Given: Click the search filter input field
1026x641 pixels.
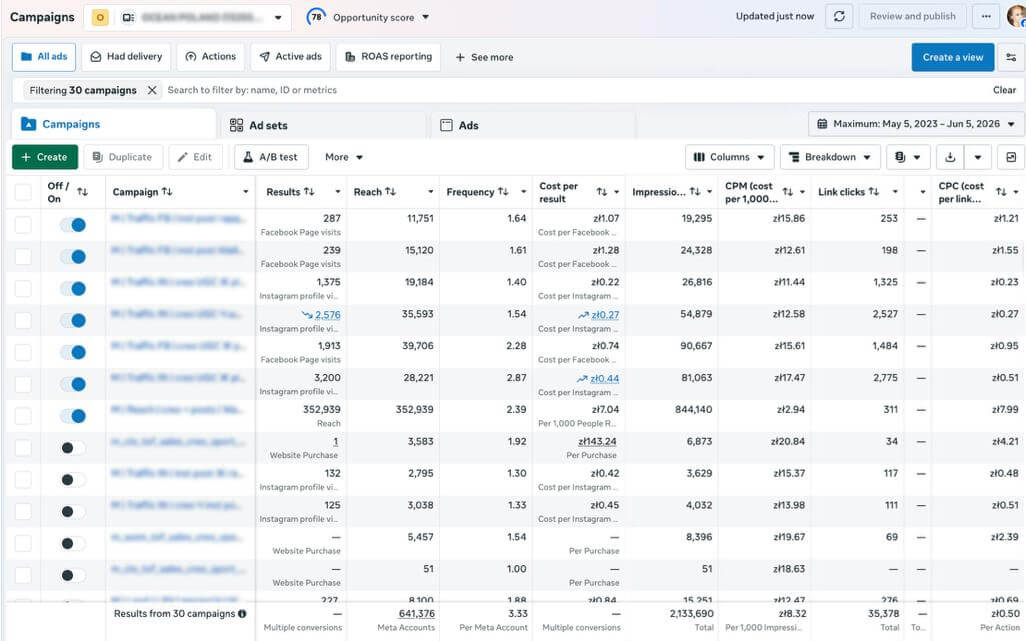Looking at the screenshot, I should tap(576, 90).
